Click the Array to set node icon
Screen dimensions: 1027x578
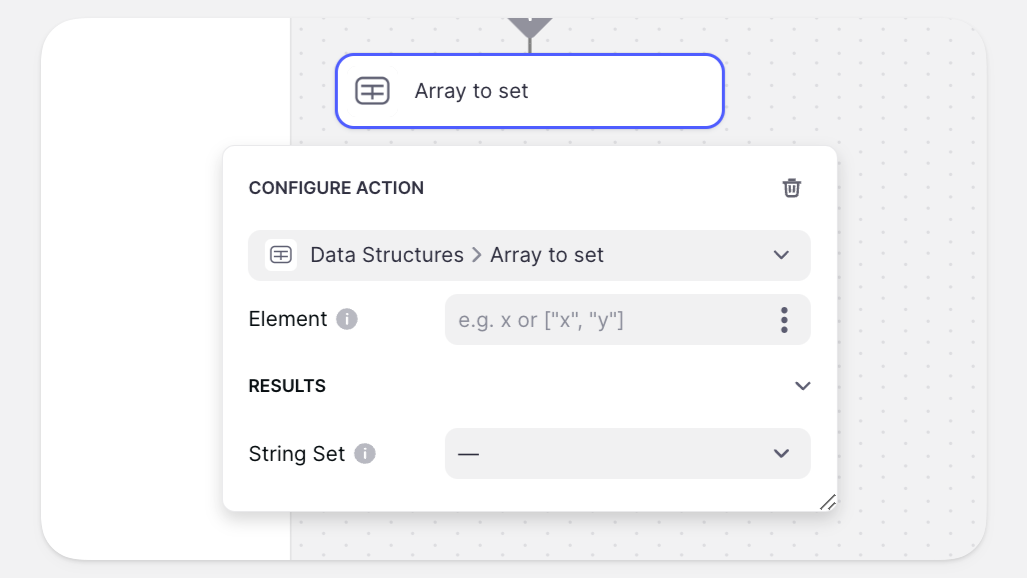click(372, 91)
